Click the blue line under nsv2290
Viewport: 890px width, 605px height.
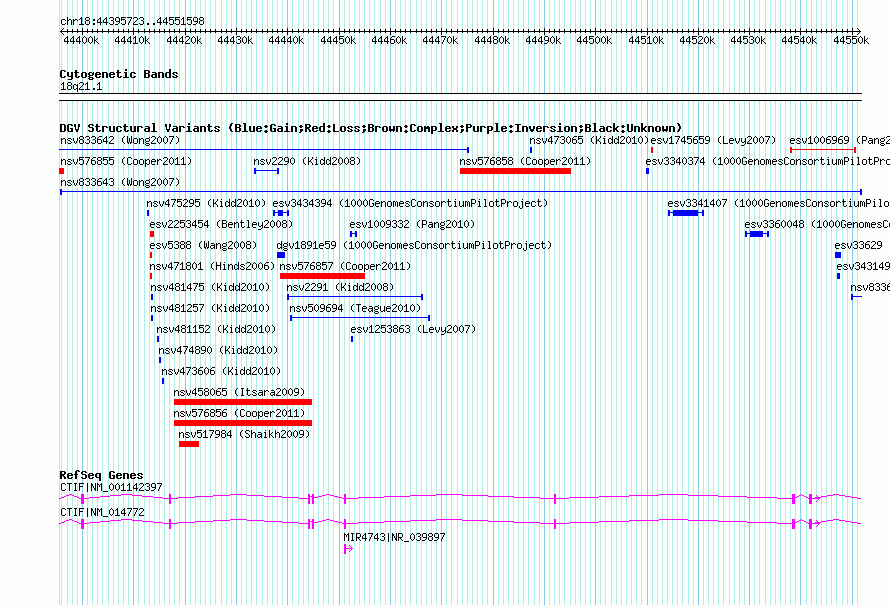point(267,171)
